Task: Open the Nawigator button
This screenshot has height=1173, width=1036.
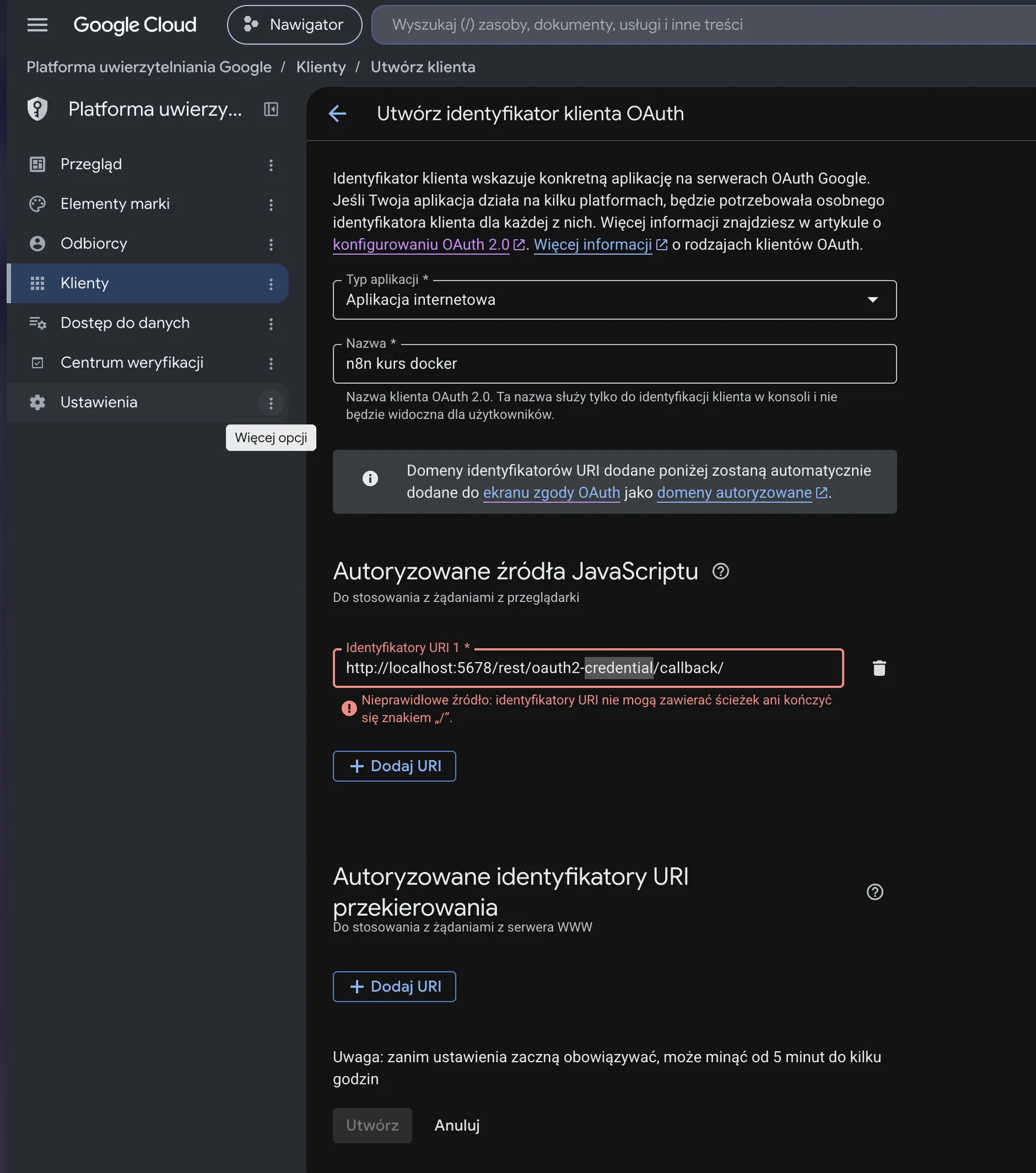Action: click(294, 25)
